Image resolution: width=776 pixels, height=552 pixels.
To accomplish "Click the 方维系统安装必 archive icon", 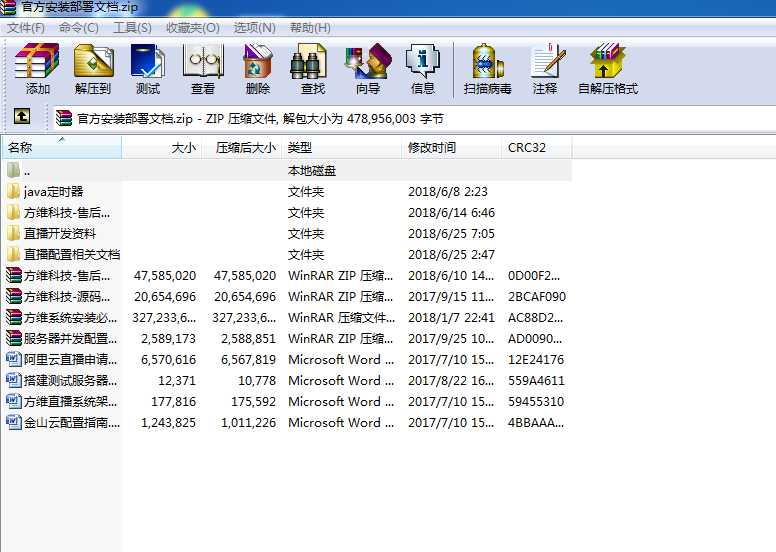I will tap(14, 317).
